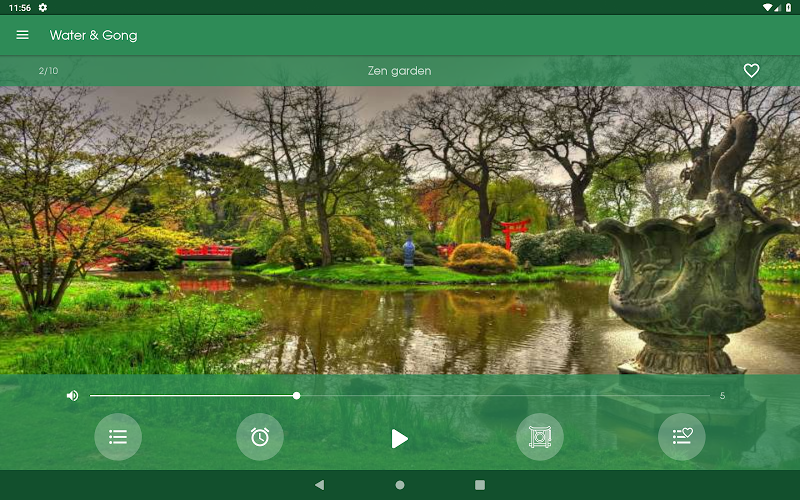Open the sound list button
Screen dimensions: 800x500
(118, 437)
